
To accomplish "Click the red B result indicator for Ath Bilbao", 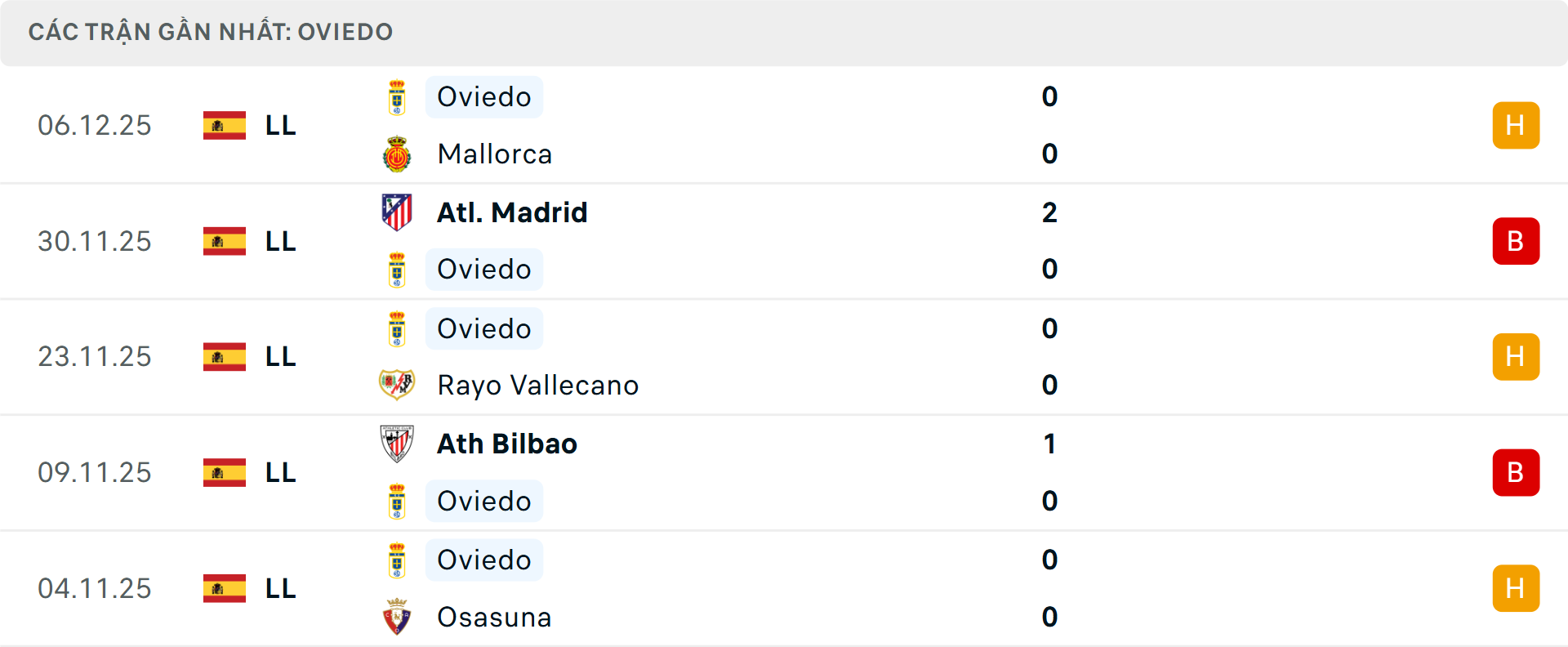I will (x=1516, y=472).
